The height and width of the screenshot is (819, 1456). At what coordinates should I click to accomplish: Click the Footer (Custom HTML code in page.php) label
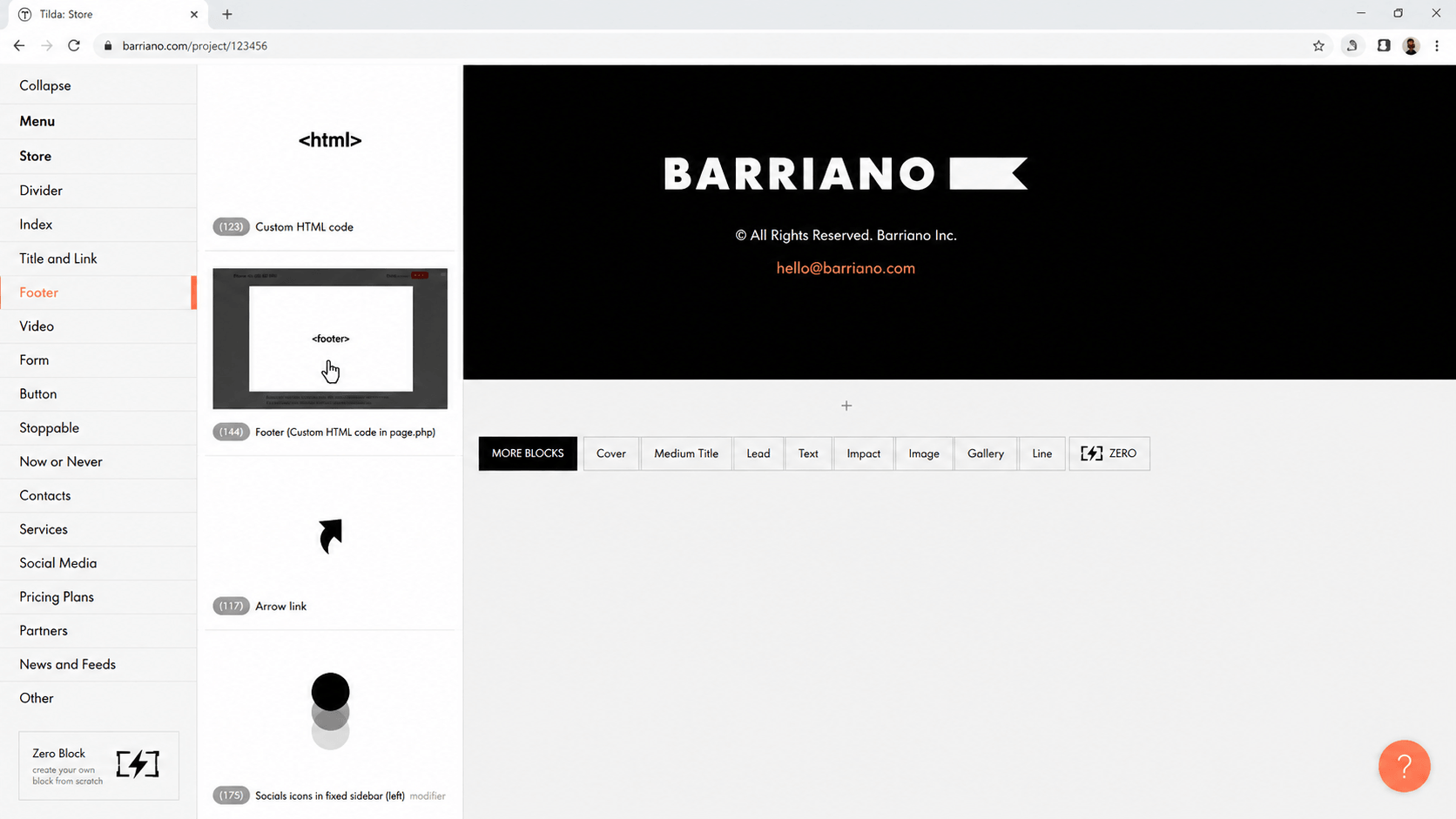[x=345, y=432]
